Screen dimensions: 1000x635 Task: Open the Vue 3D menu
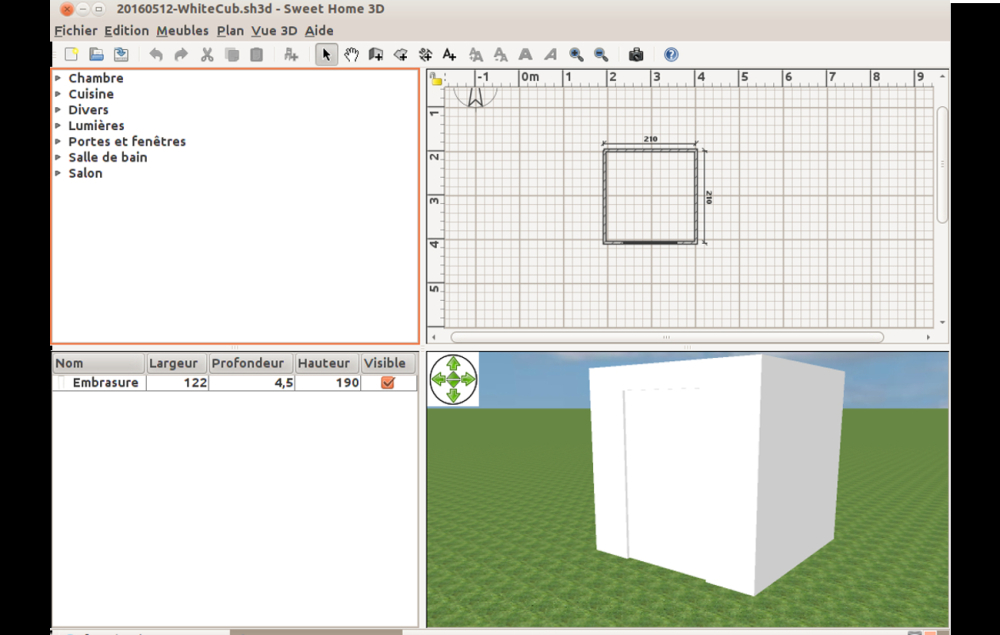click(x=274, y=31)
